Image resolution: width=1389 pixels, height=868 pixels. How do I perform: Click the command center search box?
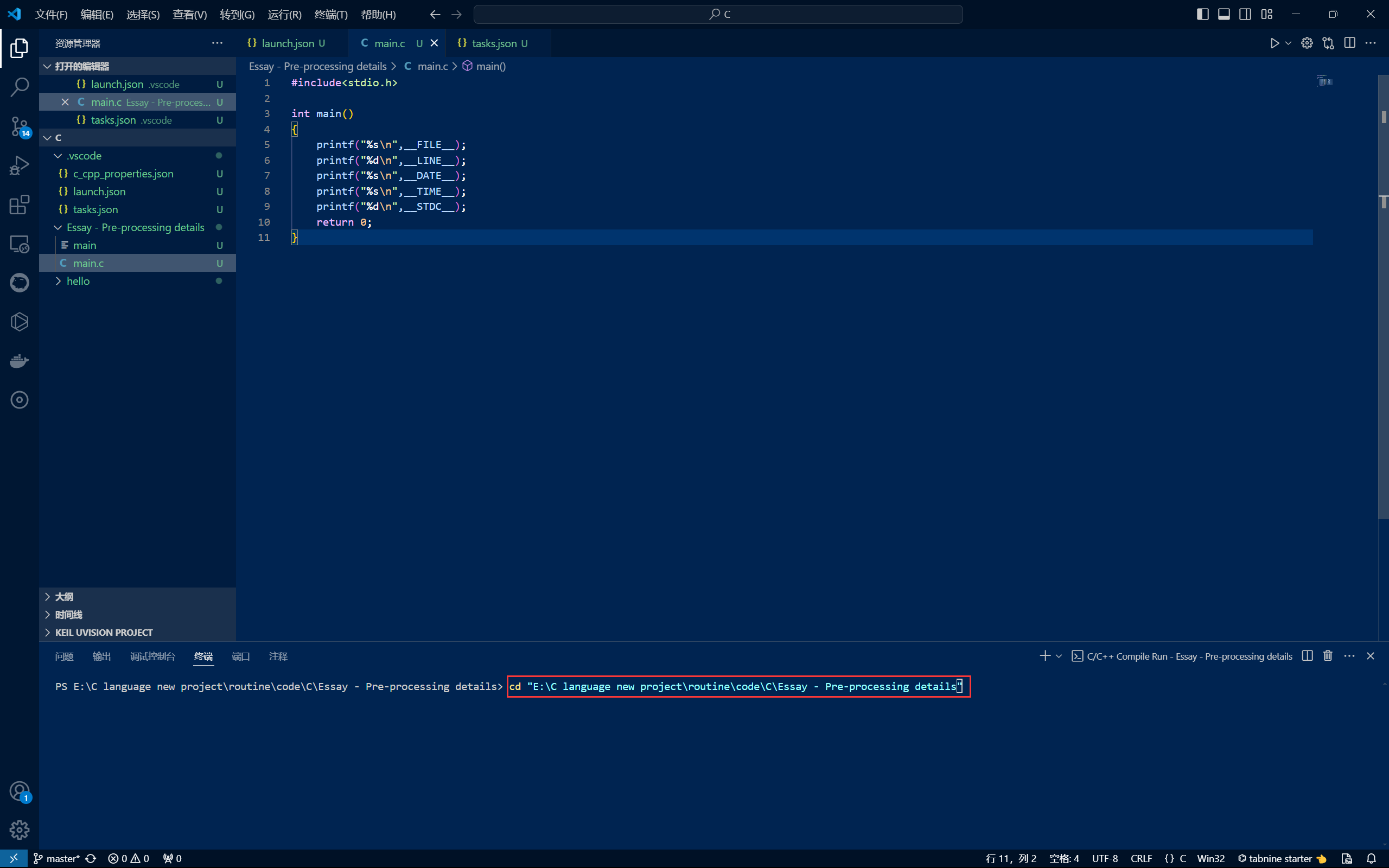[718, 14]
